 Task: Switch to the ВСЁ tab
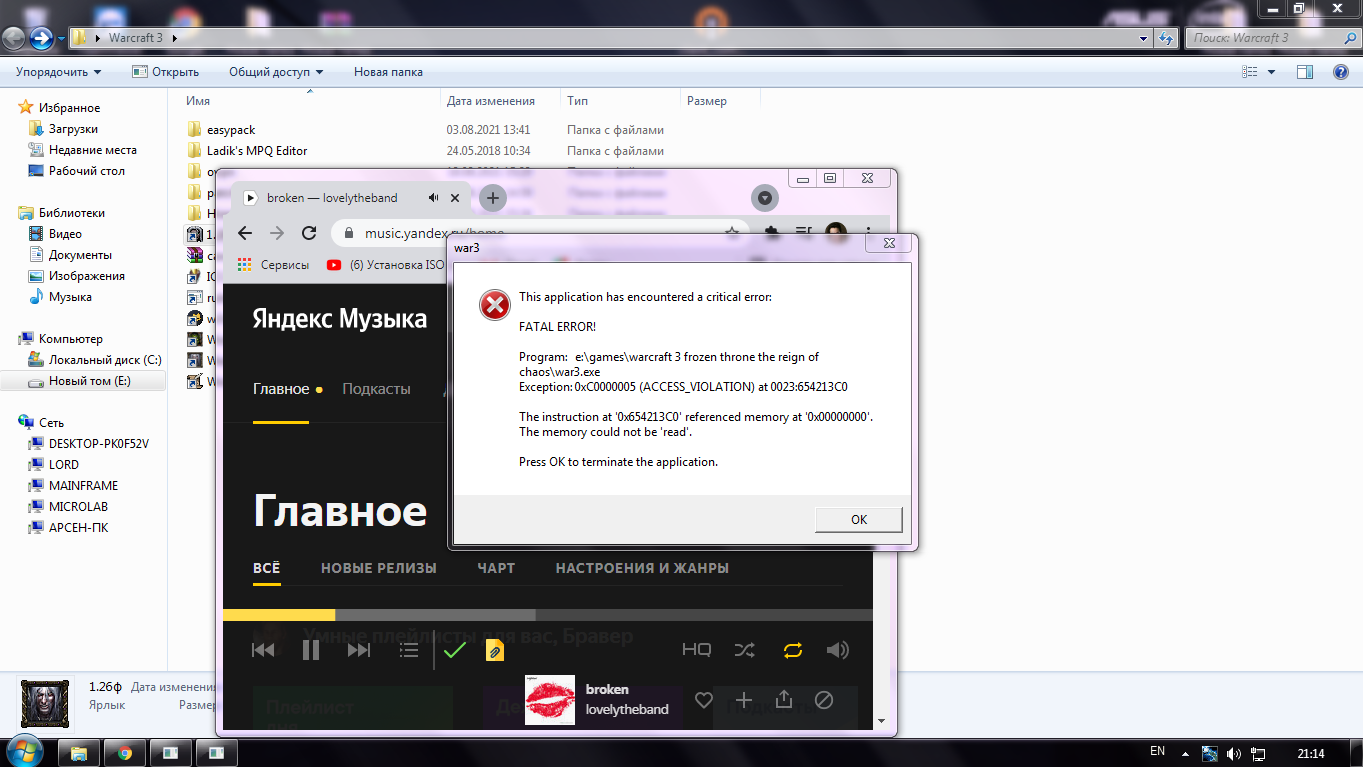coord(267,568)
